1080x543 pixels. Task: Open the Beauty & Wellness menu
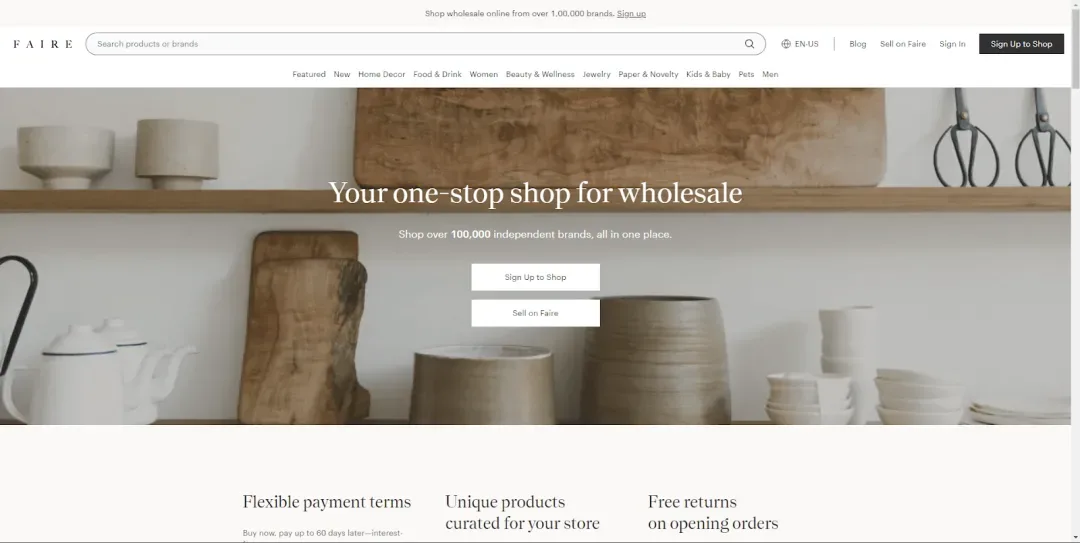(x=540, y=74)
